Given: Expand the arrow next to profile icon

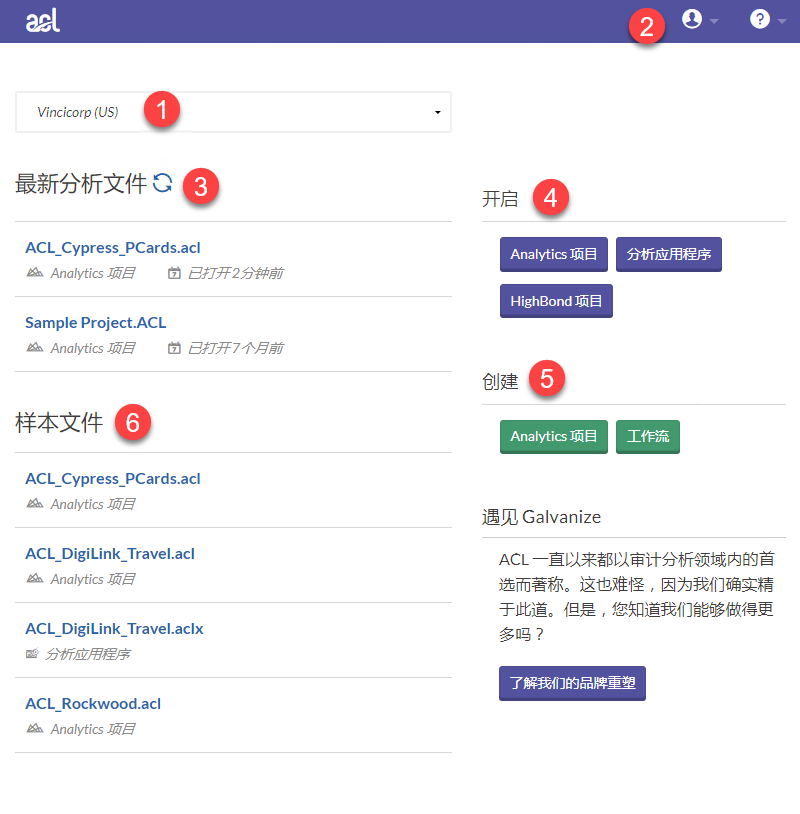Looking at the screenshot, I should click(x=714, y=22).
